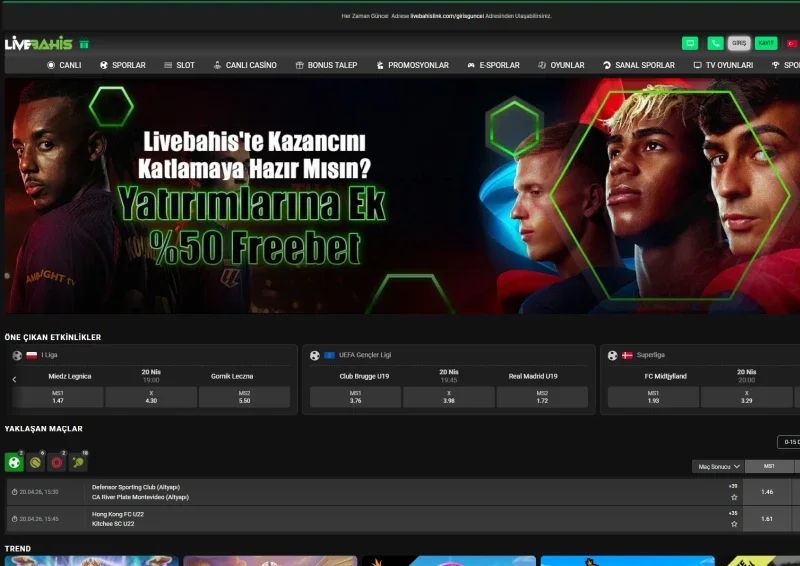Image resolution: width=800 pixels, height=566 pixels.
Task: Open the E-SPORLAR menu item
Action: [x=493, y=65]
